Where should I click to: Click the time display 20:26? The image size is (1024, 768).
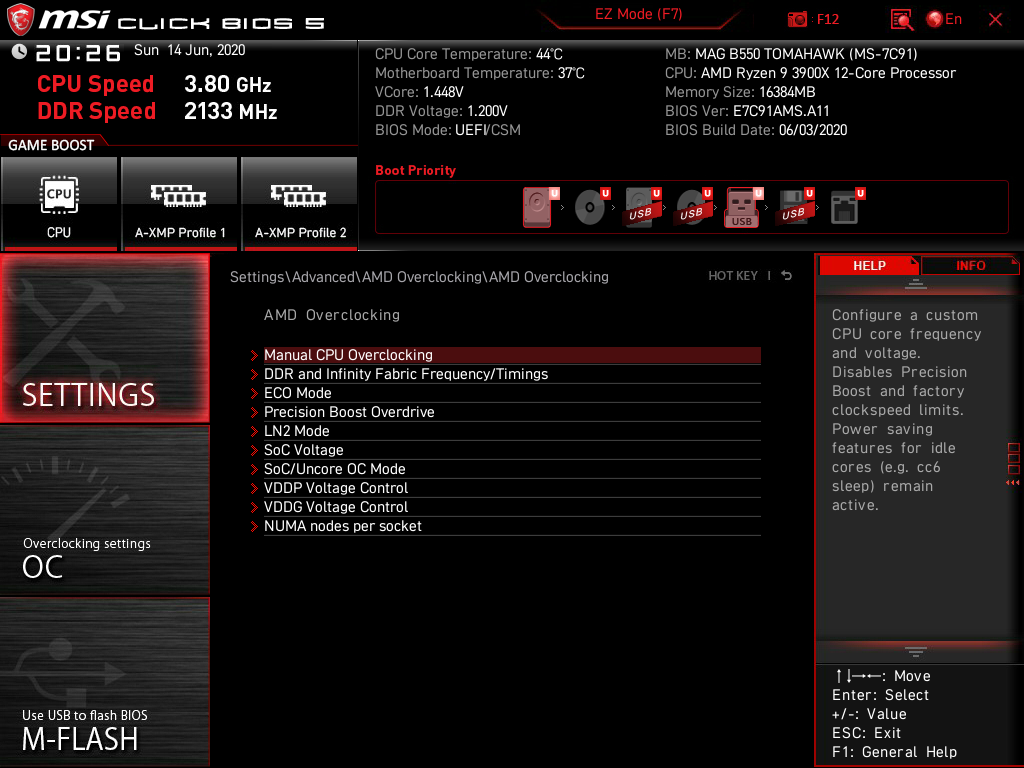click(78, 53)
